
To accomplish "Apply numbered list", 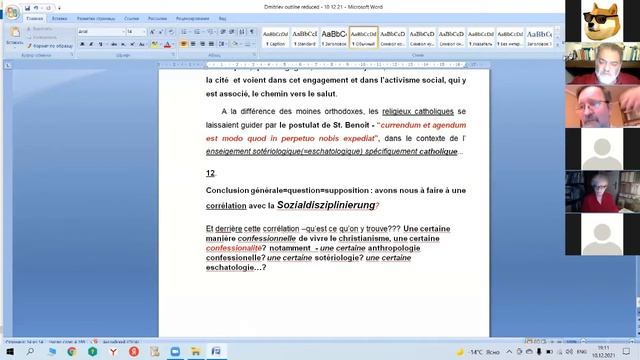I will point(197,31).
